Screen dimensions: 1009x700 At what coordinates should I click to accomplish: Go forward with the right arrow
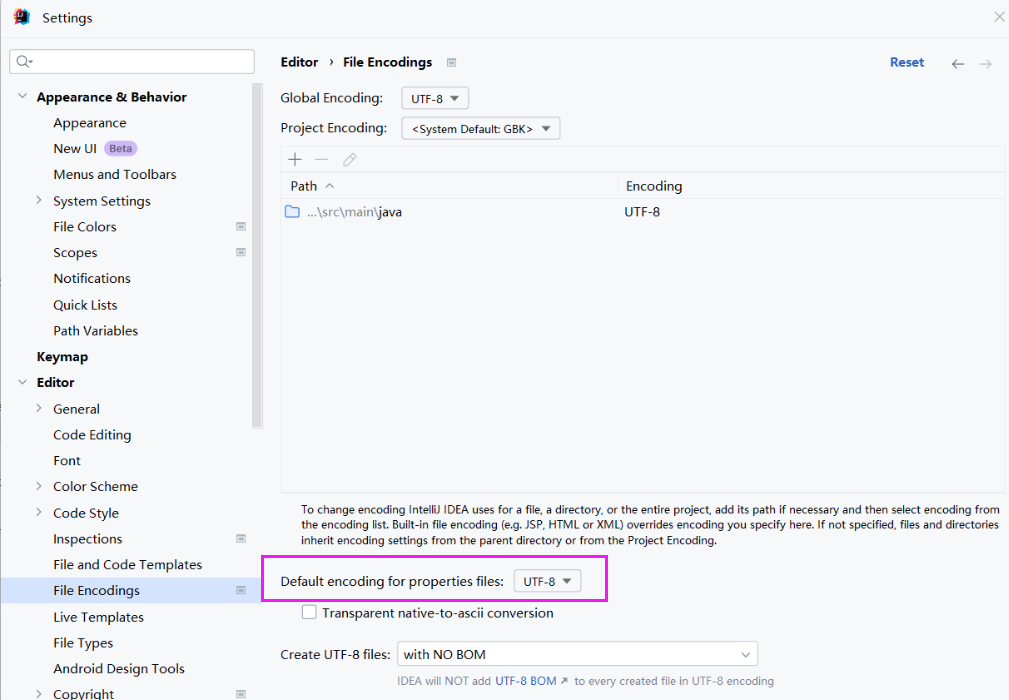pos(985,63)
